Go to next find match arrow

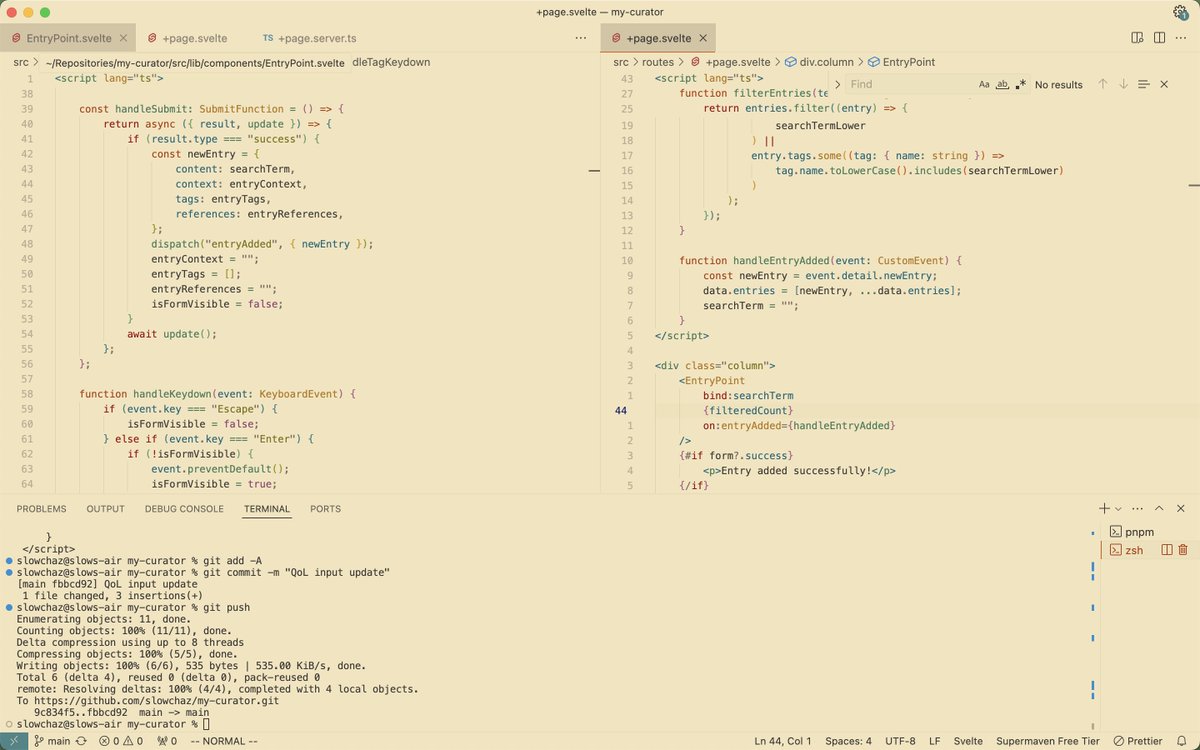pyautogui.click(x=1123, y=84)
